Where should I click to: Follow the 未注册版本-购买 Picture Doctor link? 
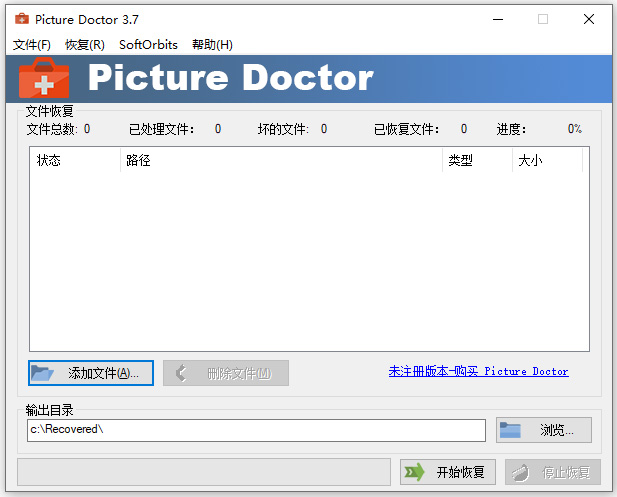click(x=478, y=371)
